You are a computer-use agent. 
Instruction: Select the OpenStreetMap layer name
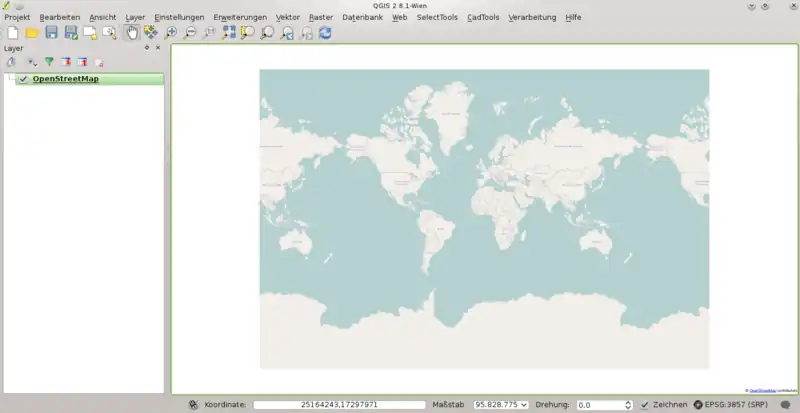pyautogui.click(x=65, y=79)
